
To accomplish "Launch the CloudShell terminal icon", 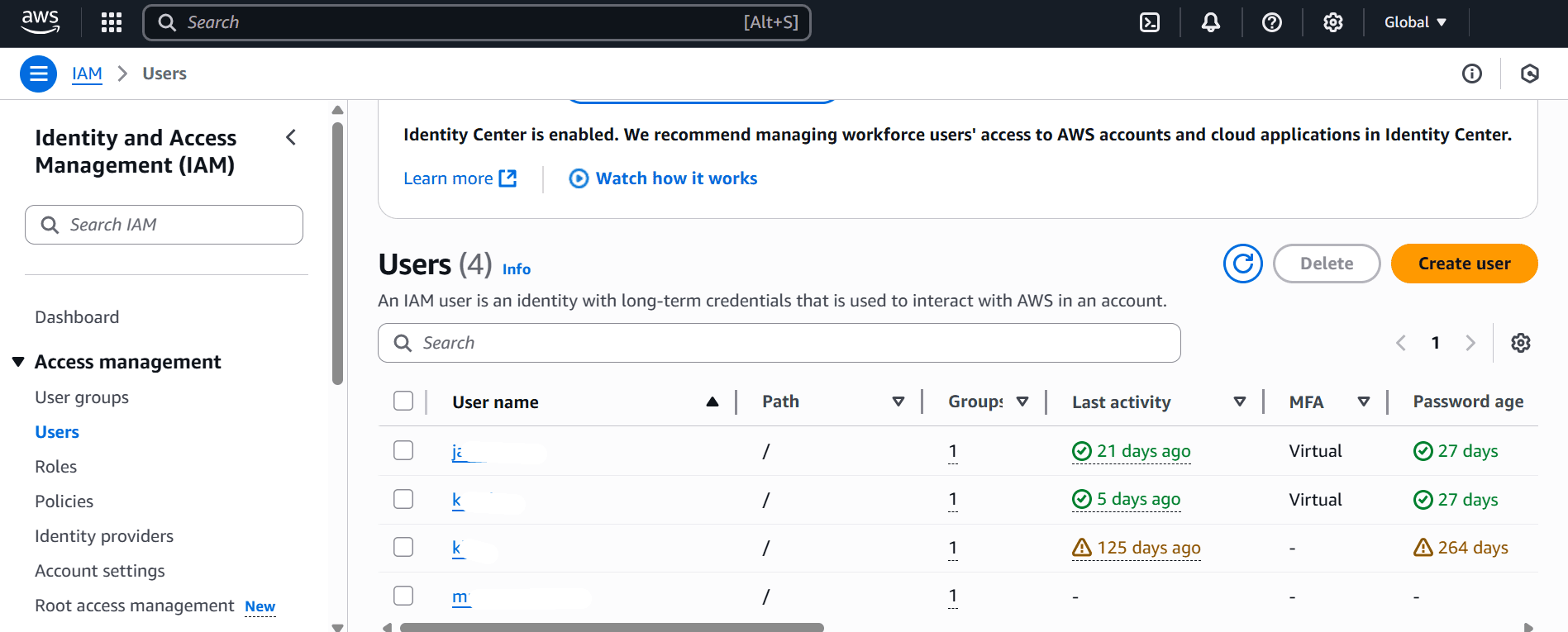I will coord(1150,22).
